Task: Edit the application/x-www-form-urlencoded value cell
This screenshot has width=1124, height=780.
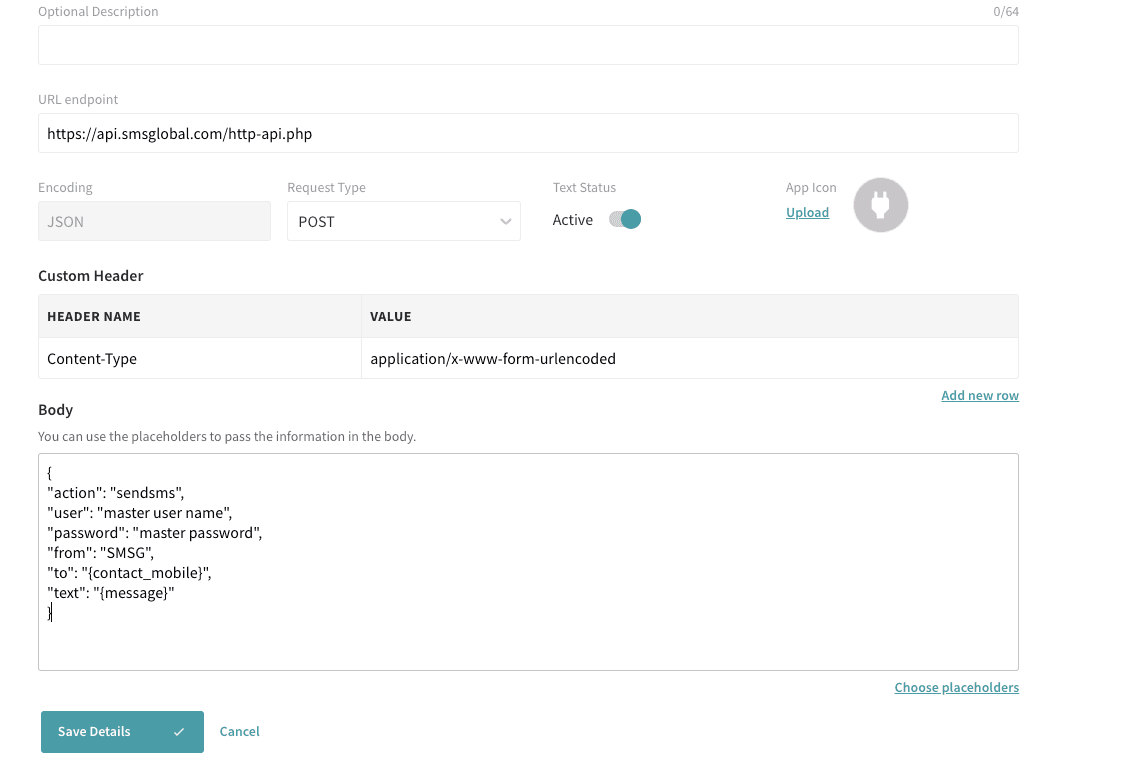Action: tap(689, 358)
